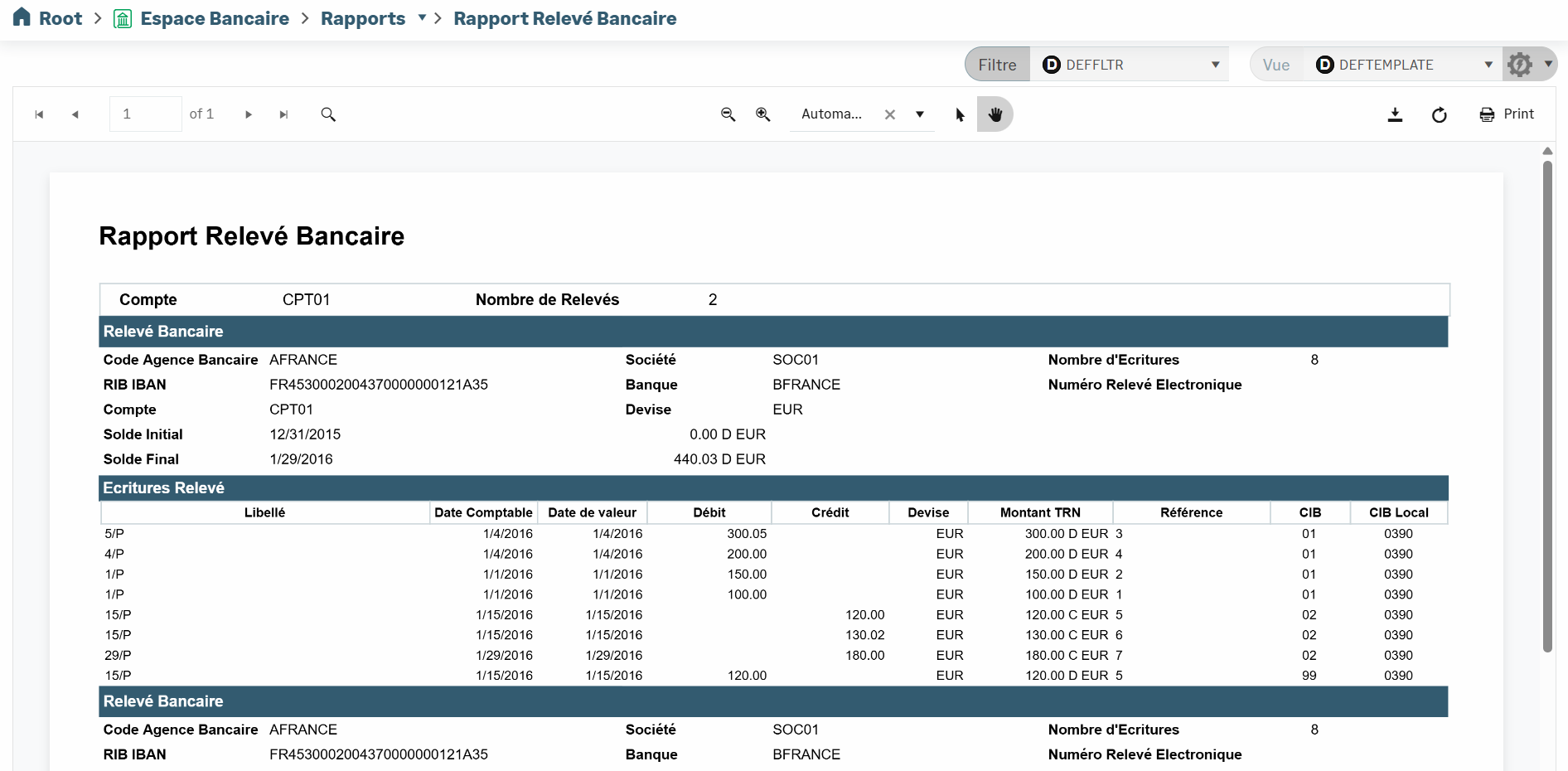Image resolution: width=1568 pixels, height=771 pixels.
Task: Expand the zoom level dropdown
Action: (x=920, y=114)
